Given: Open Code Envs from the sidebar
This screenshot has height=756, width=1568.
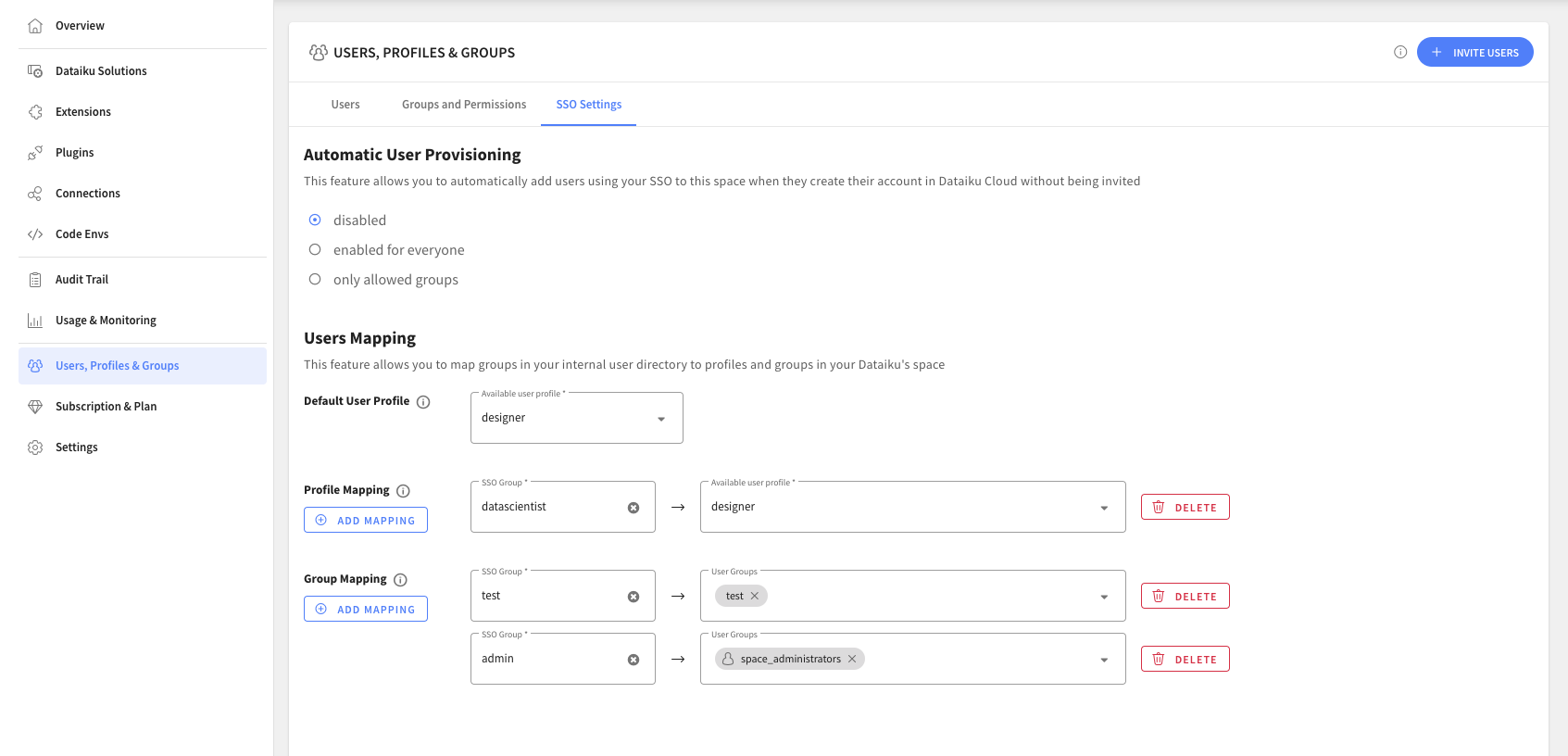Looking at the screenshot, I should pyautogui.click(x=143, y=234).
